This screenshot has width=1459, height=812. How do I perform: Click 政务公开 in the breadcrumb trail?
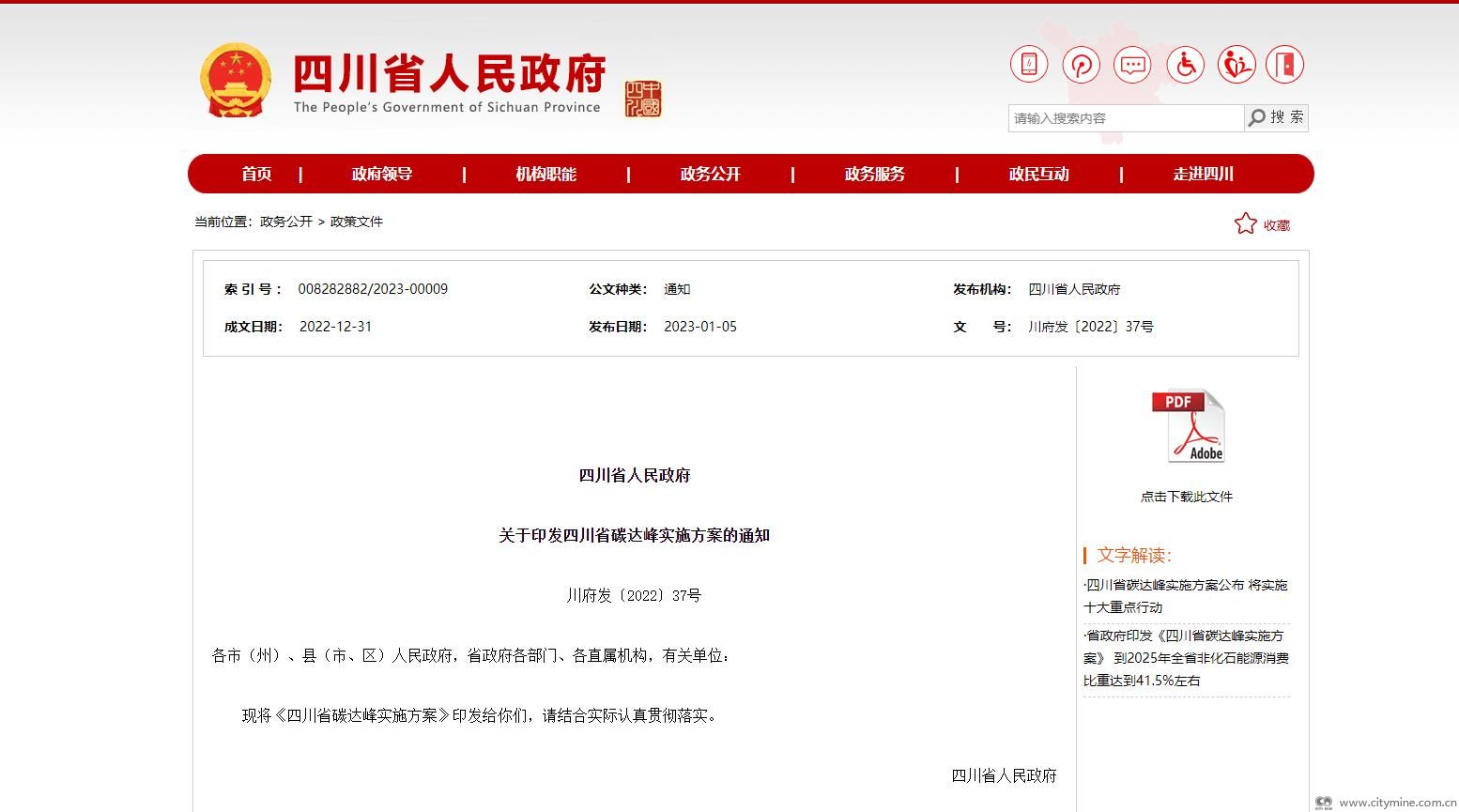pyautogui.click(x=286, y=222)
